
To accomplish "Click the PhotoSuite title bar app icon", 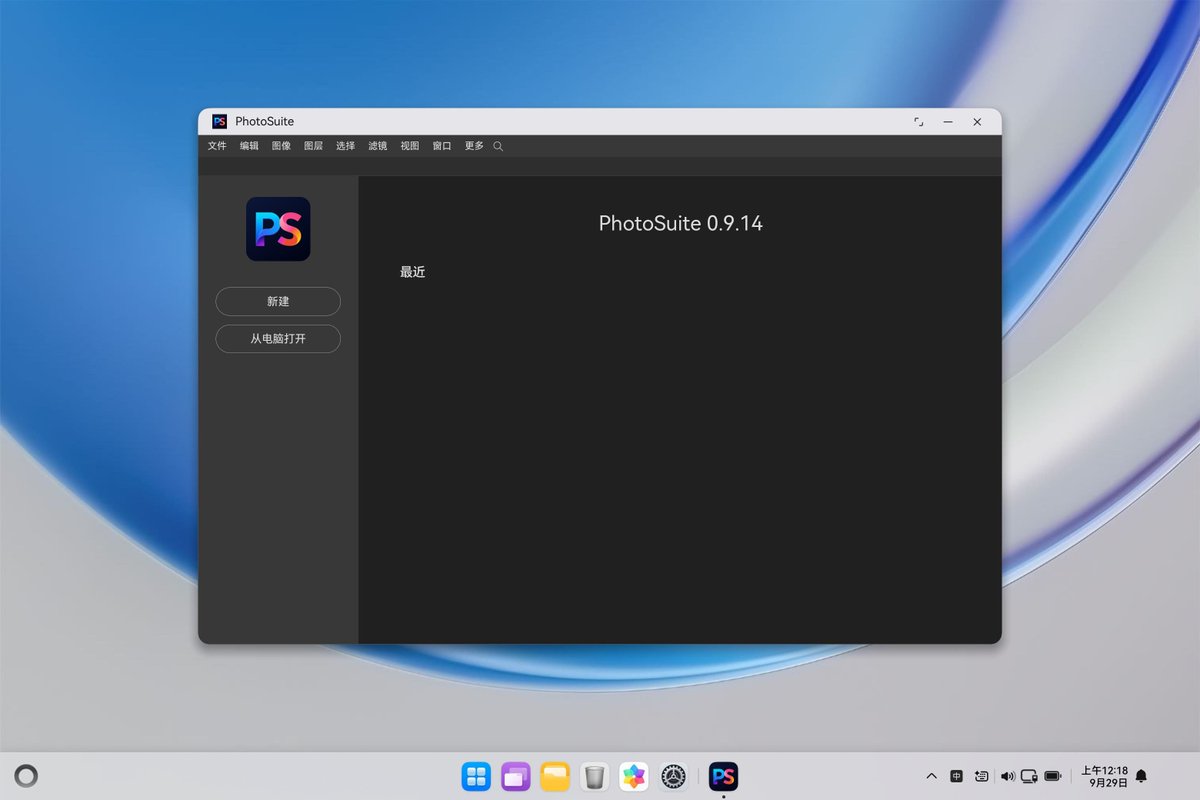I will (x=220, y=121).
